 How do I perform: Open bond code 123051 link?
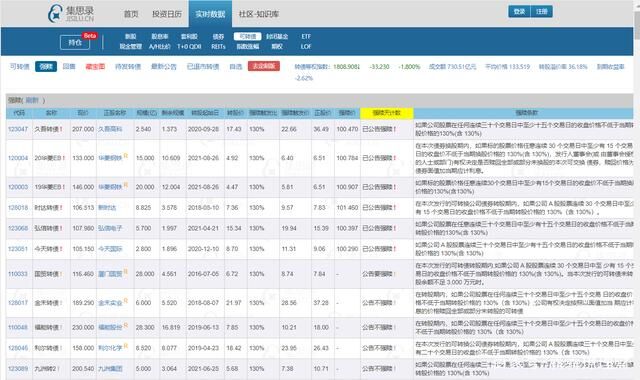pyautogui.click(x=18, y=249)
